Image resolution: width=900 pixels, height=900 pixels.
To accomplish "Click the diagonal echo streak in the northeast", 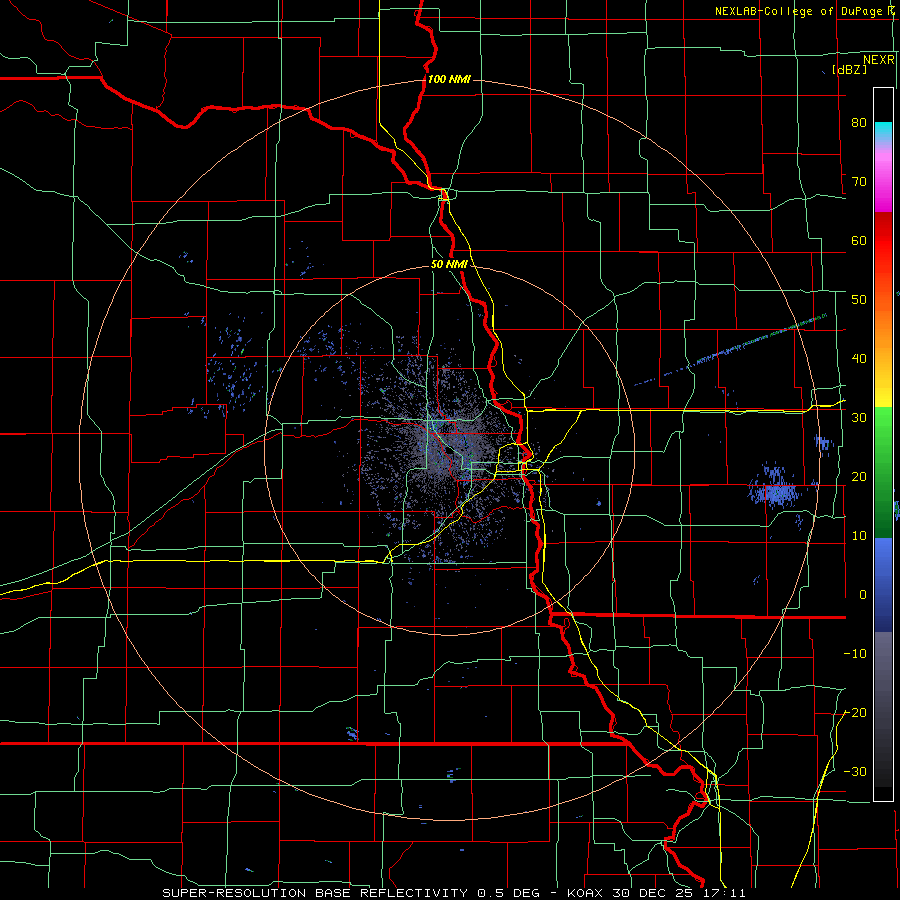I will pyautogui.click(x=731, y=349).
